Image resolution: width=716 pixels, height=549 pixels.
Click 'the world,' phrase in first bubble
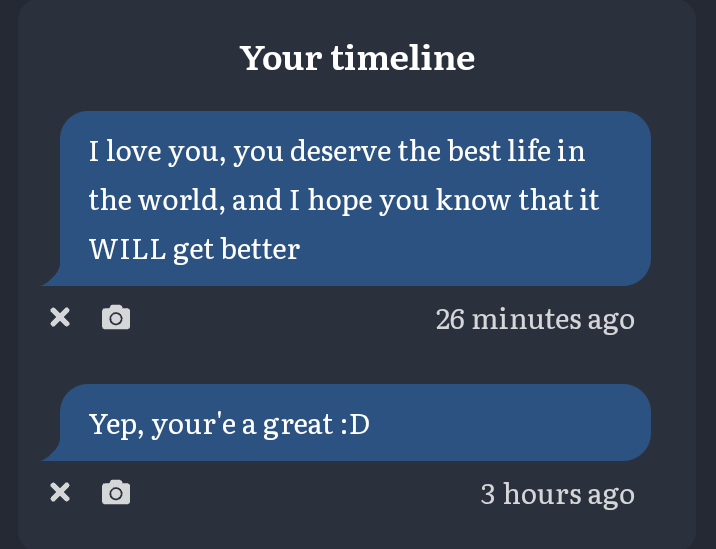coord(157,200)
